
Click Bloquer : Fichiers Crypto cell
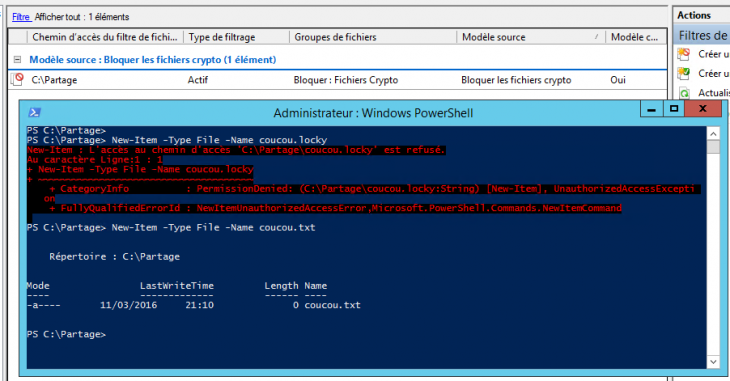point(346,80)
